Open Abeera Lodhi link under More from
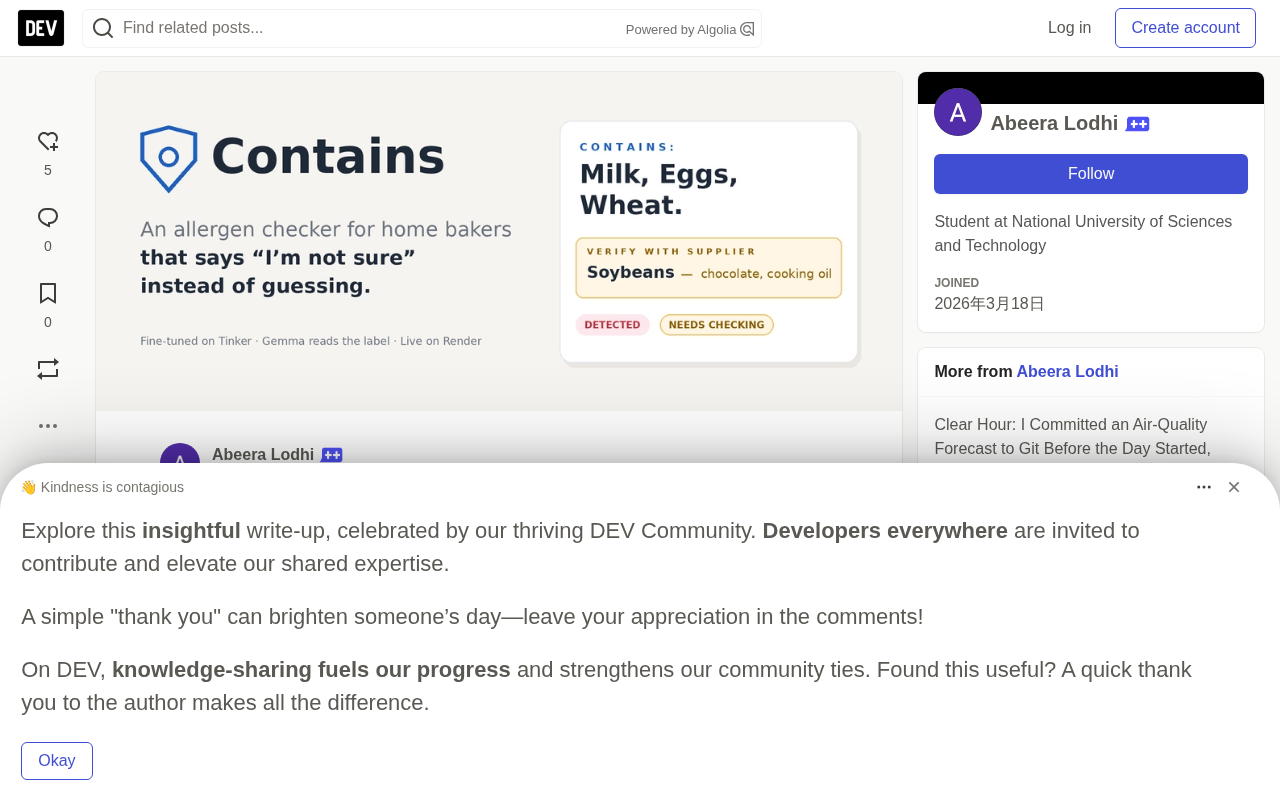 (1067, 372)
